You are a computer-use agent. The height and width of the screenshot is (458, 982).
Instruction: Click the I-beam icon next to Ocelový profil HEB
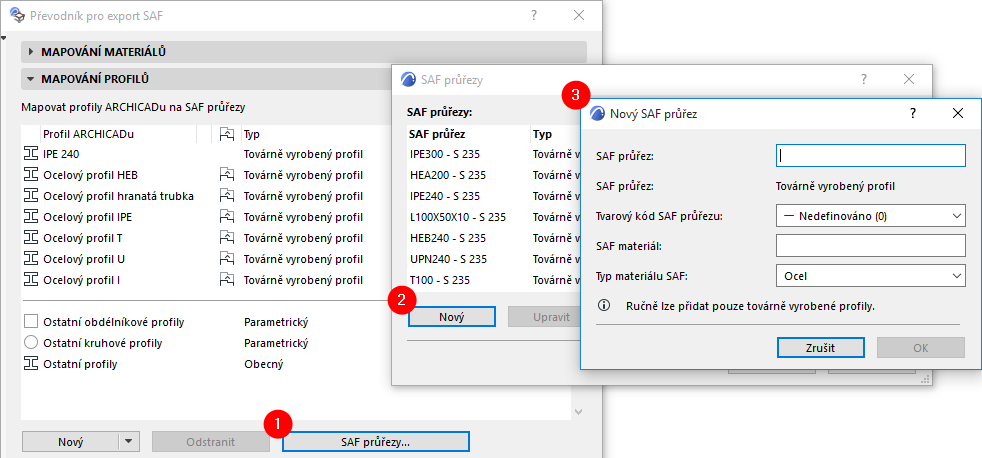[x=30, y=175]
